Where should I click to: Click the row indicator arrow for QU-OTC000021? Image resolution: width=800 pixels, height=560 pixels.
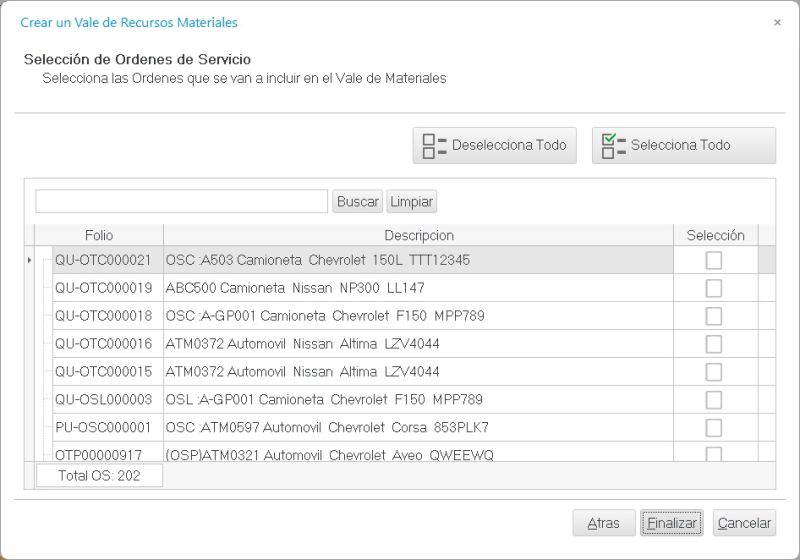(x=29, y=260)
